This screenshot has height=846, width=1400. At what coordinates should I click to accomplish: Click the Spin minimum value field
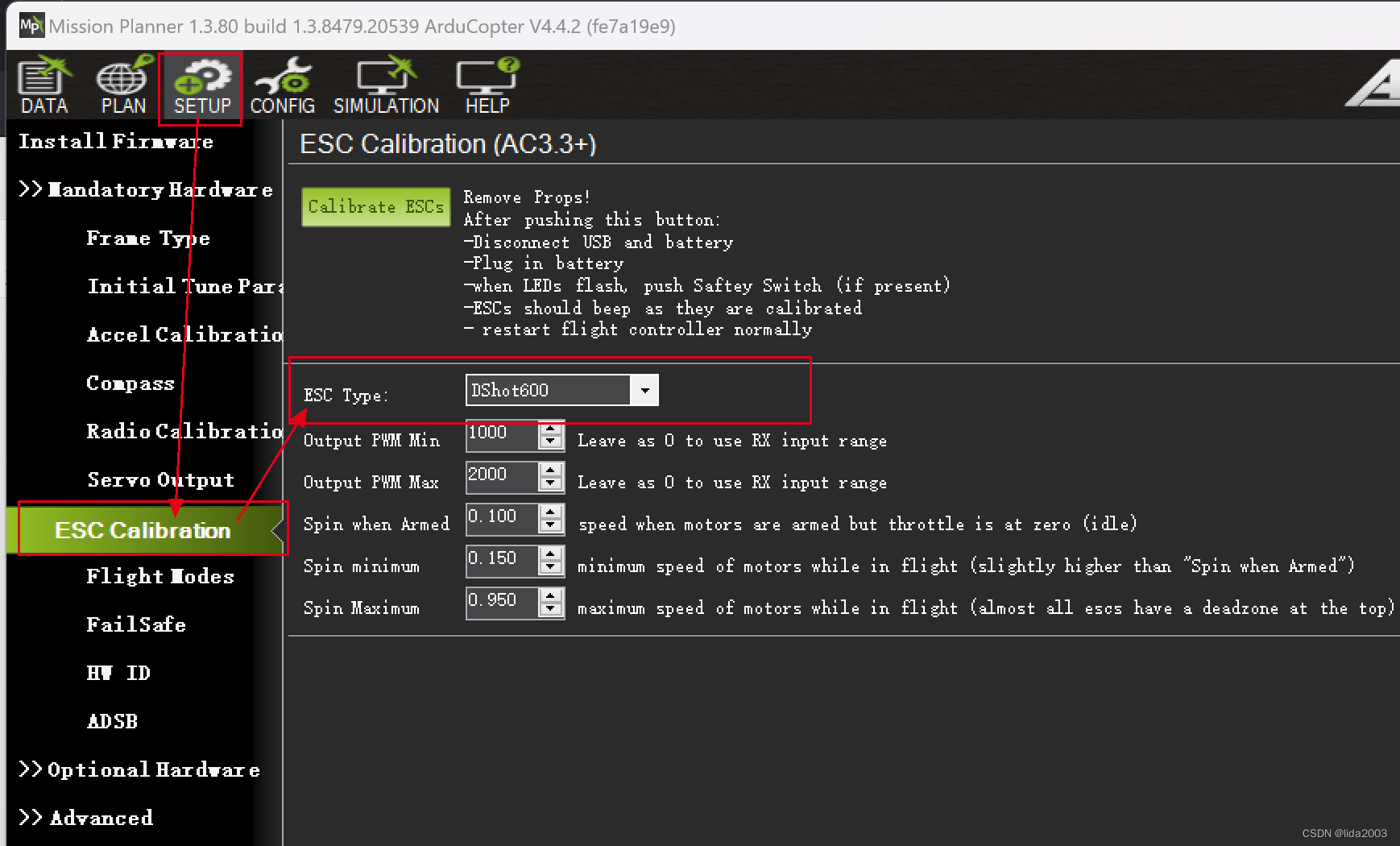pos(502,562)
